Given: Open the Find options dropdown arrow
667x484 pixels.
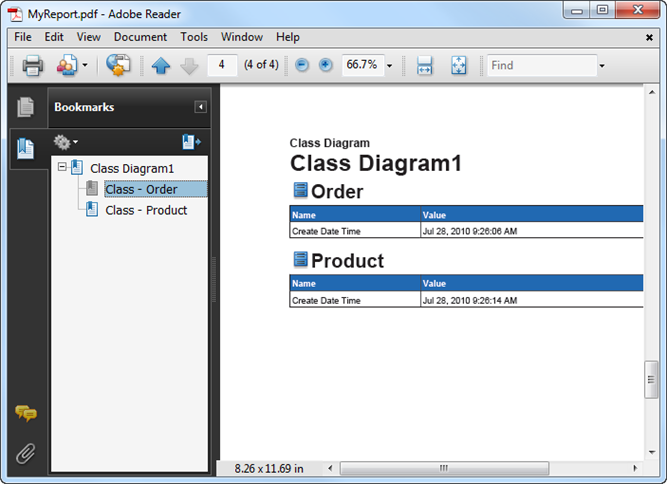Looking at the screenshot, I should pos(602,66).
